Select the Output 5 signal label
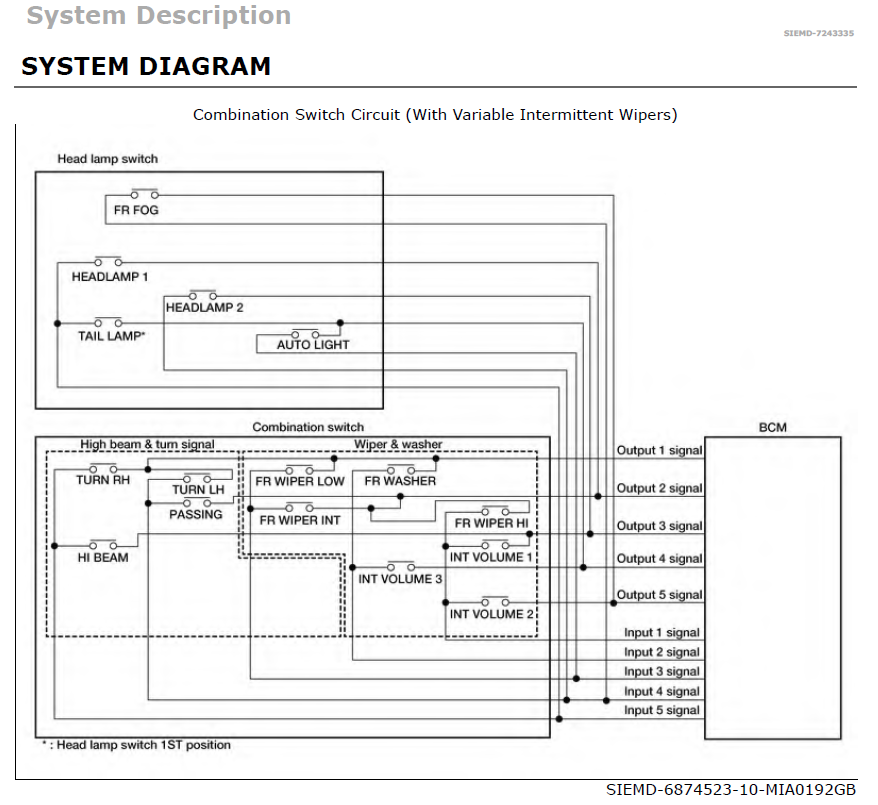The height and width of the screenshot is (805, 878). tap(659, 595)
